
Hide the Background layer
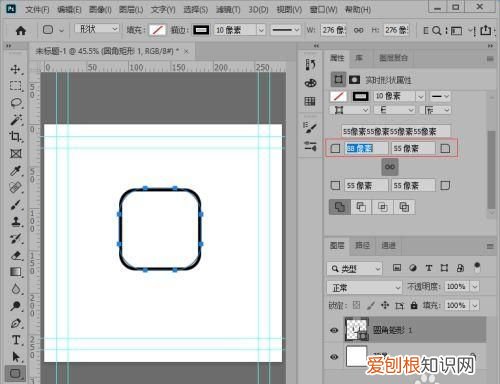click(x=334, y=357)
